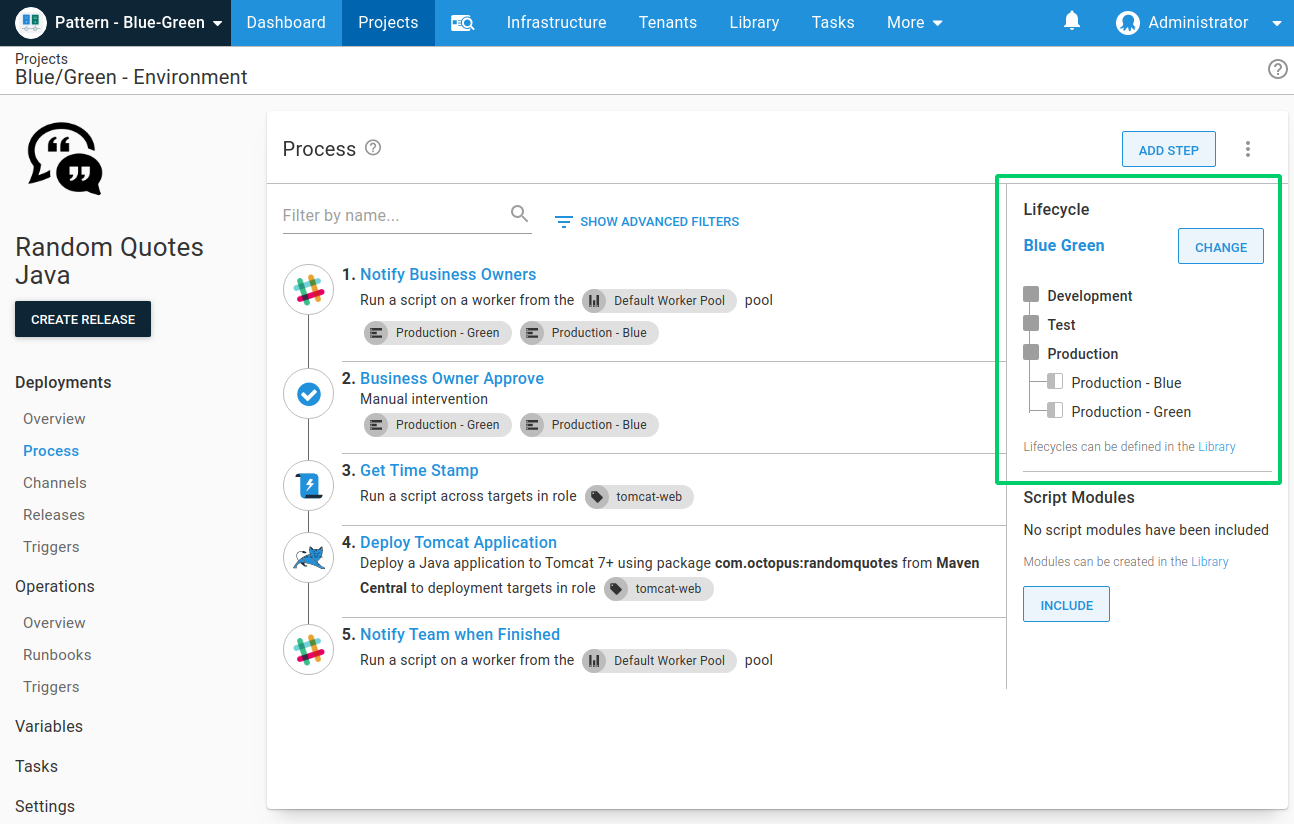Open the Library menu item

click(754, 22)
